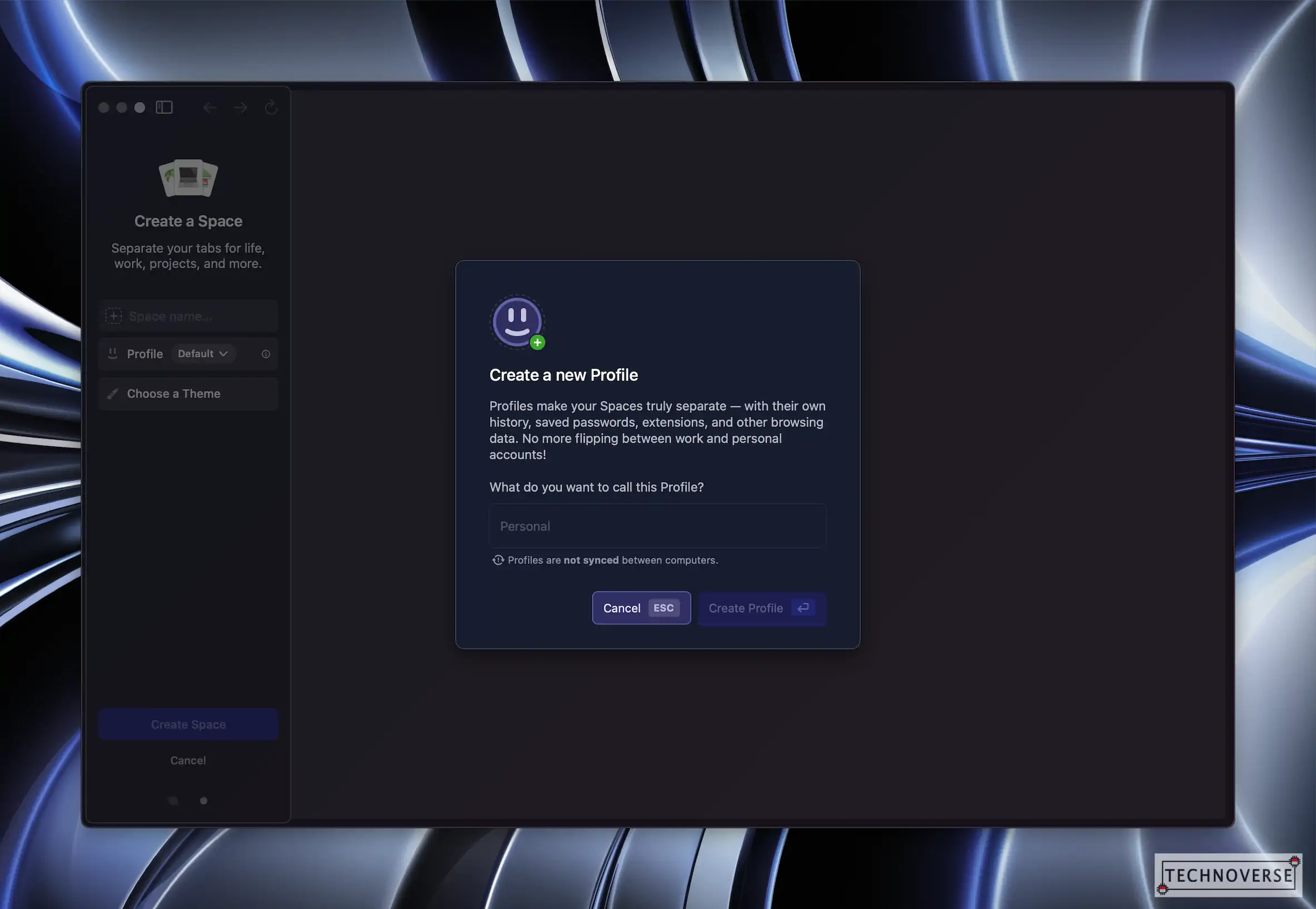Click "Profiles are not synced" note text

click(613, 560)
